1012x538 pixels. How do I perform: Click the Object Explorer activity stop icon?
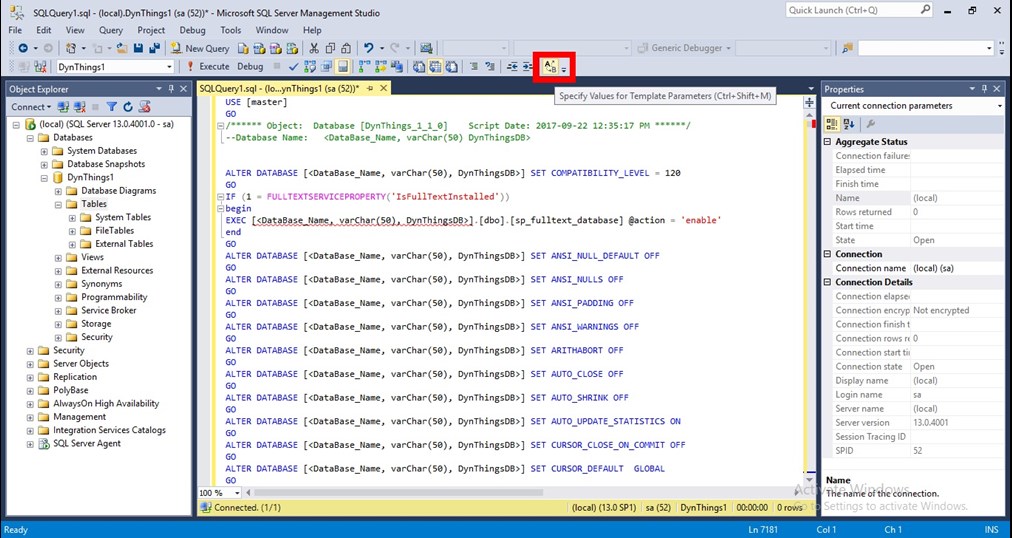click(96, 107)
